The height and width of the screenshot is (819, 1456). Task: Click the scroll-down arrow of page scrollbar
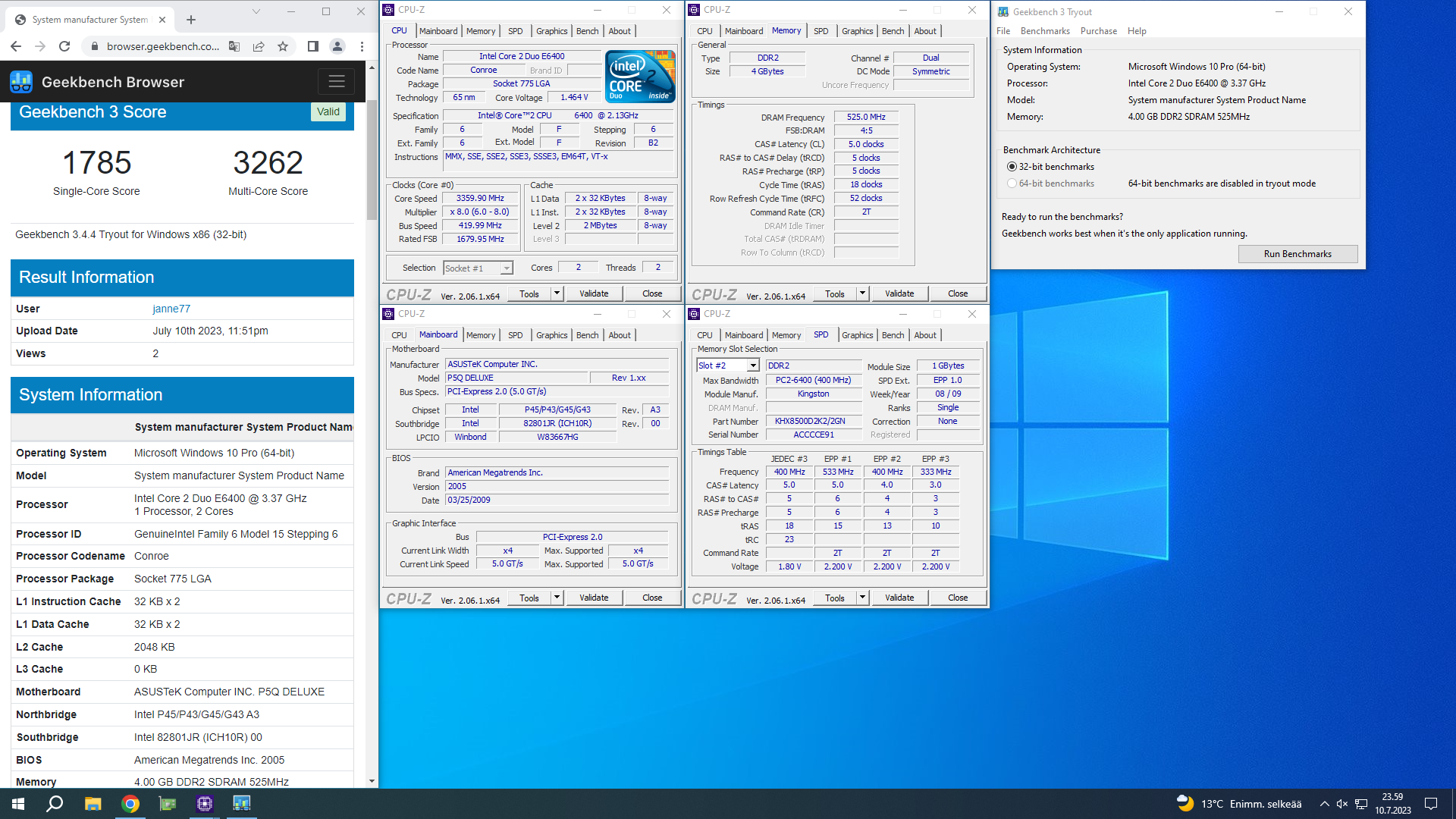pos(372,781)
